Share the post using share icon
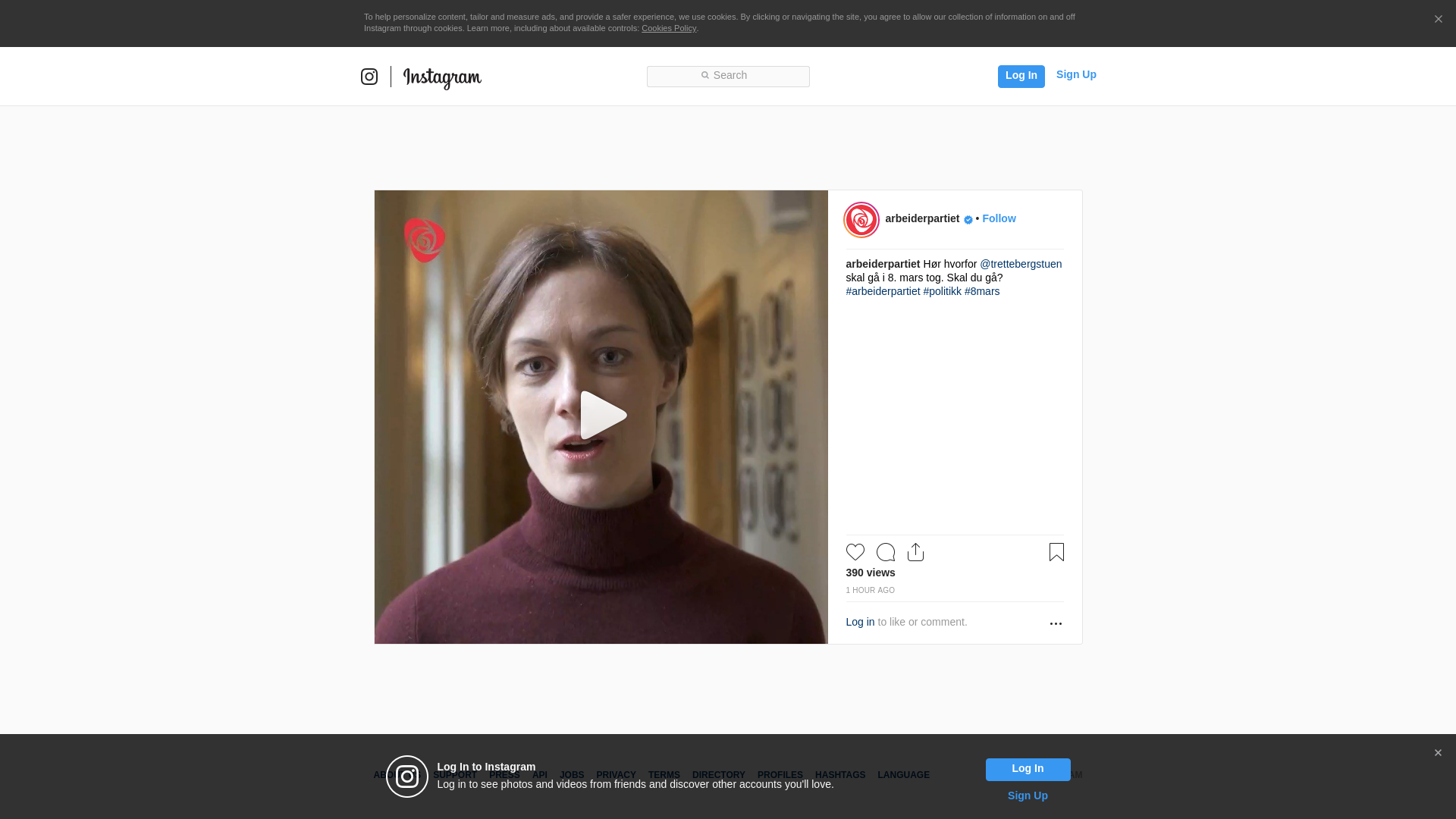This screenshot has height=819, width=1456. tap(916, 552)
